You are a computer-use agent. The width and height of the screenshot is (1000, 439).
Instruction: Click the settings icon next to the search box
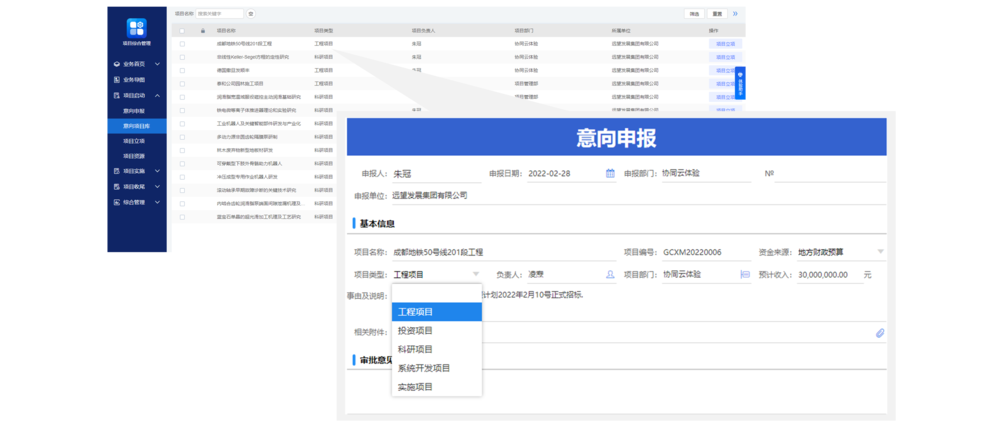point(250,14)
